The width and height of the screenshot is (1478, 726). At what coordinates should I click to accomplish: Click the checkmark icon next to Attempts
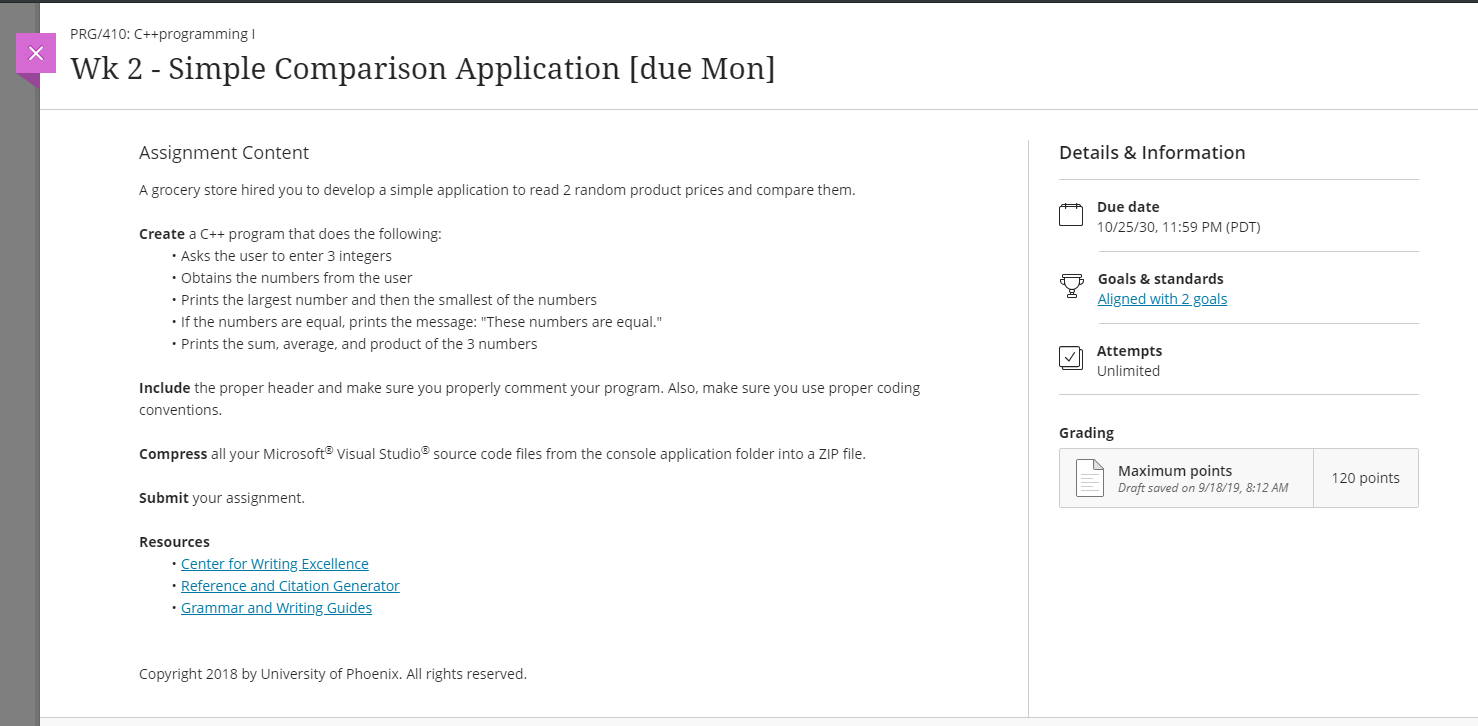pyautogui.click(x=1071, y=359)
